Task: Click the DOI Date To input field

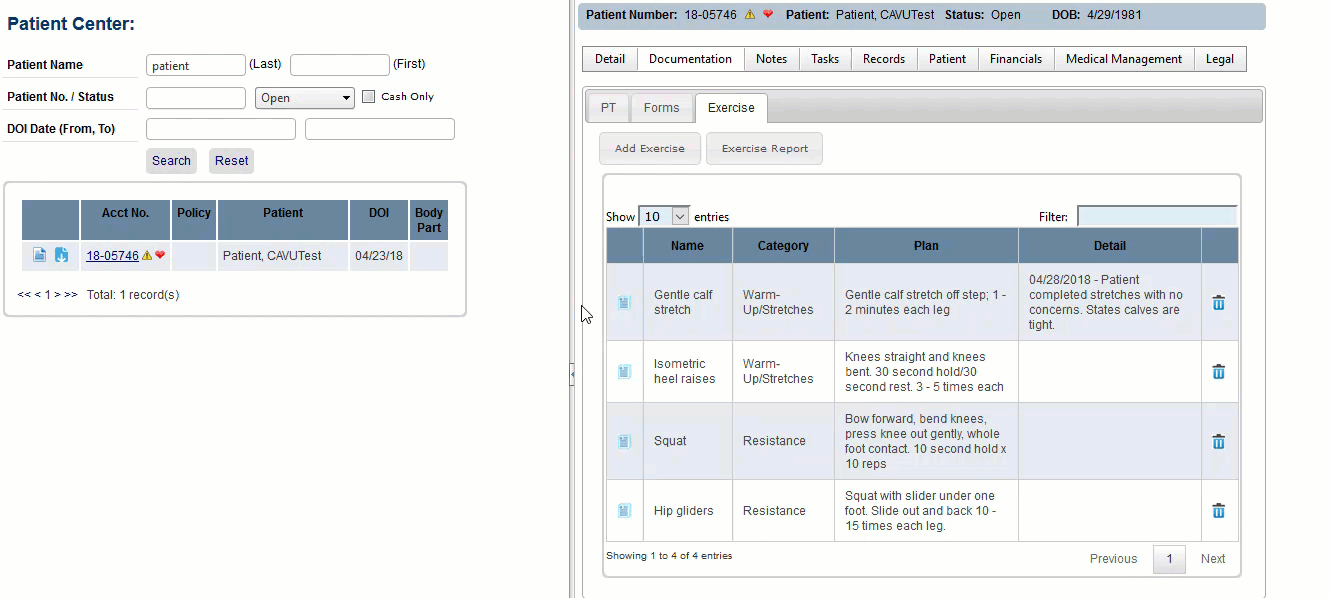Action: (x=380, y=129)
